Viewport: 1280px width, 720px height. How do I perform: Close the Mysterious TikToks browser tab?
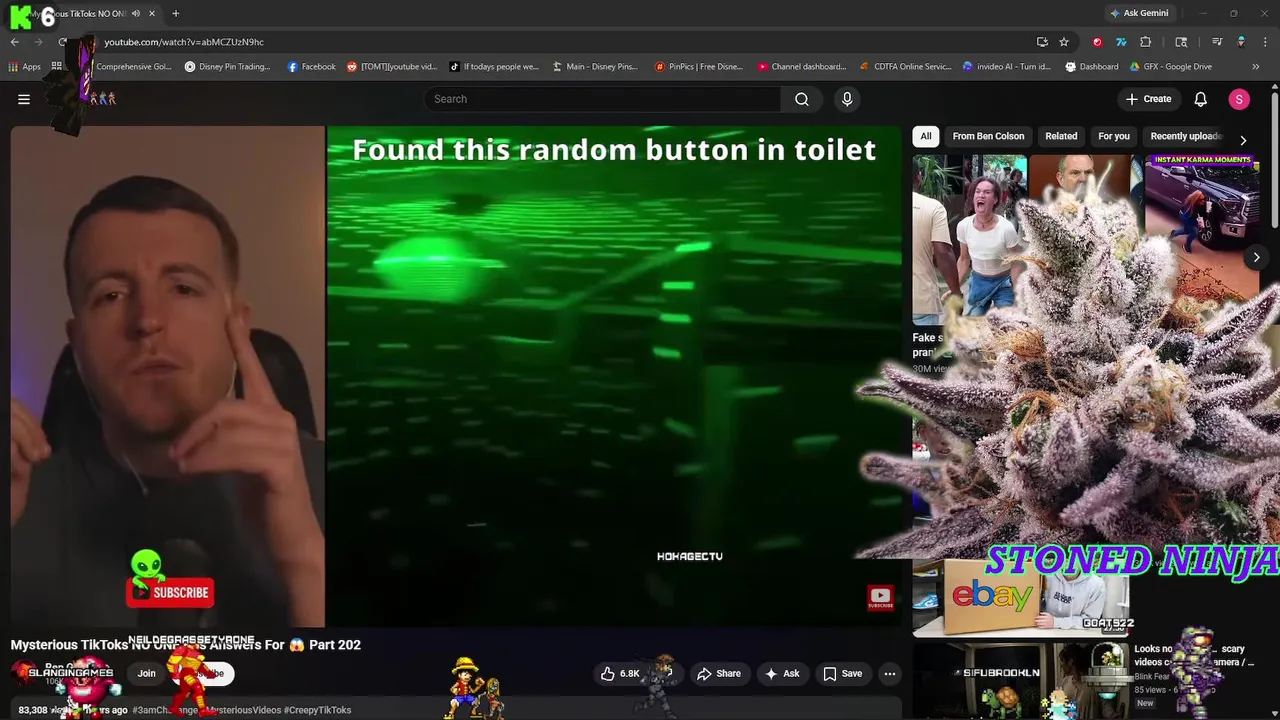click(152, 13)
